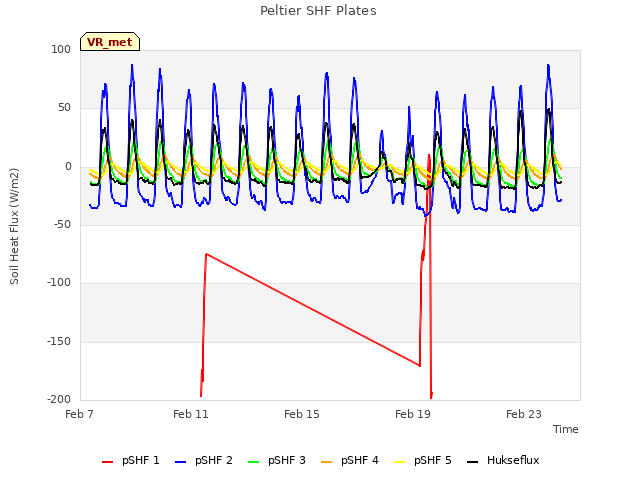Click the black Hukseflux legend swatch
The width and height of the screenshot is (640, 480).
click(x=472, y=462)
